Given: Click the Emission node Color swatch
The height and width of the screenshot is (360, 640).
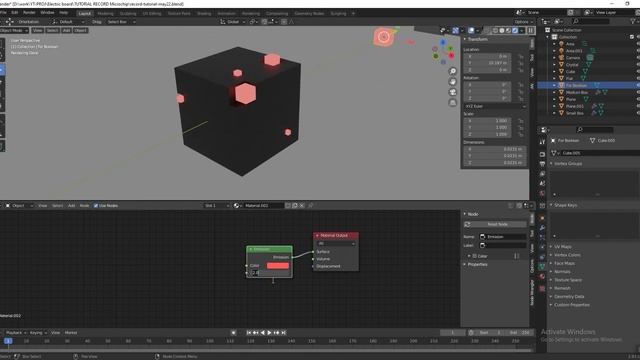Looking at the screenshot, I should click(x=278, y=266).
